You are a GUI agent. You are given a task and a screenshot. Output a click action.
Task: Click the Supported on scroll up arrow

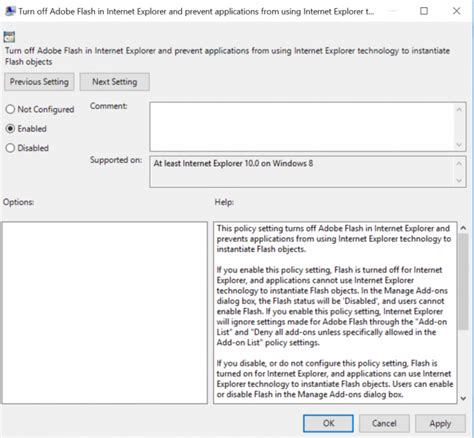[x=459, y=163]
